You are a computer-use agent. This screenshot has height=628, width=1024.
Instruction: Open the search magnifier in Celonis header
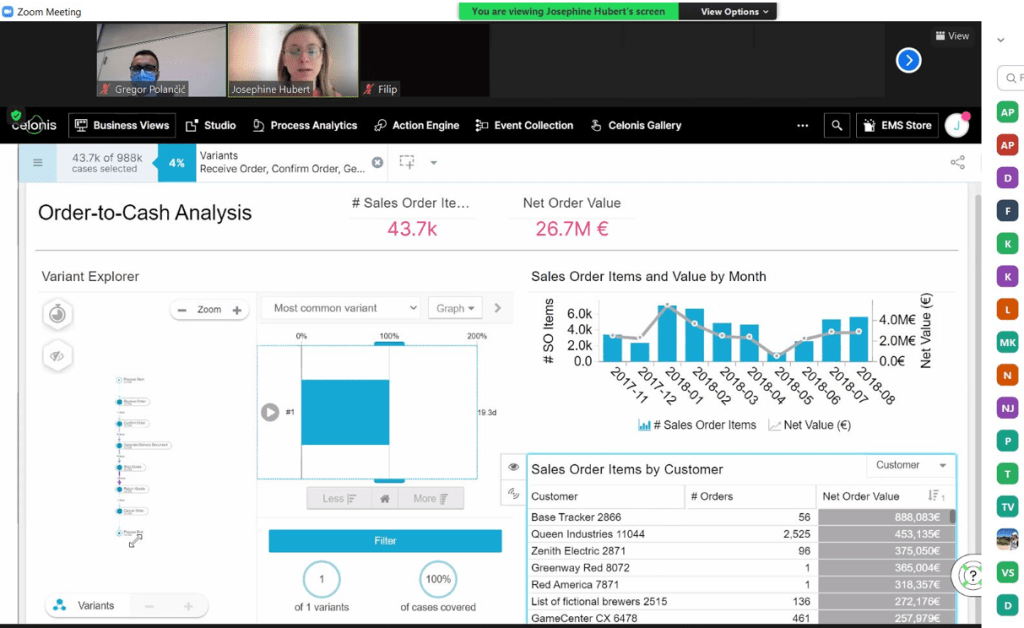pyautogui.click(x=836, y=125)
